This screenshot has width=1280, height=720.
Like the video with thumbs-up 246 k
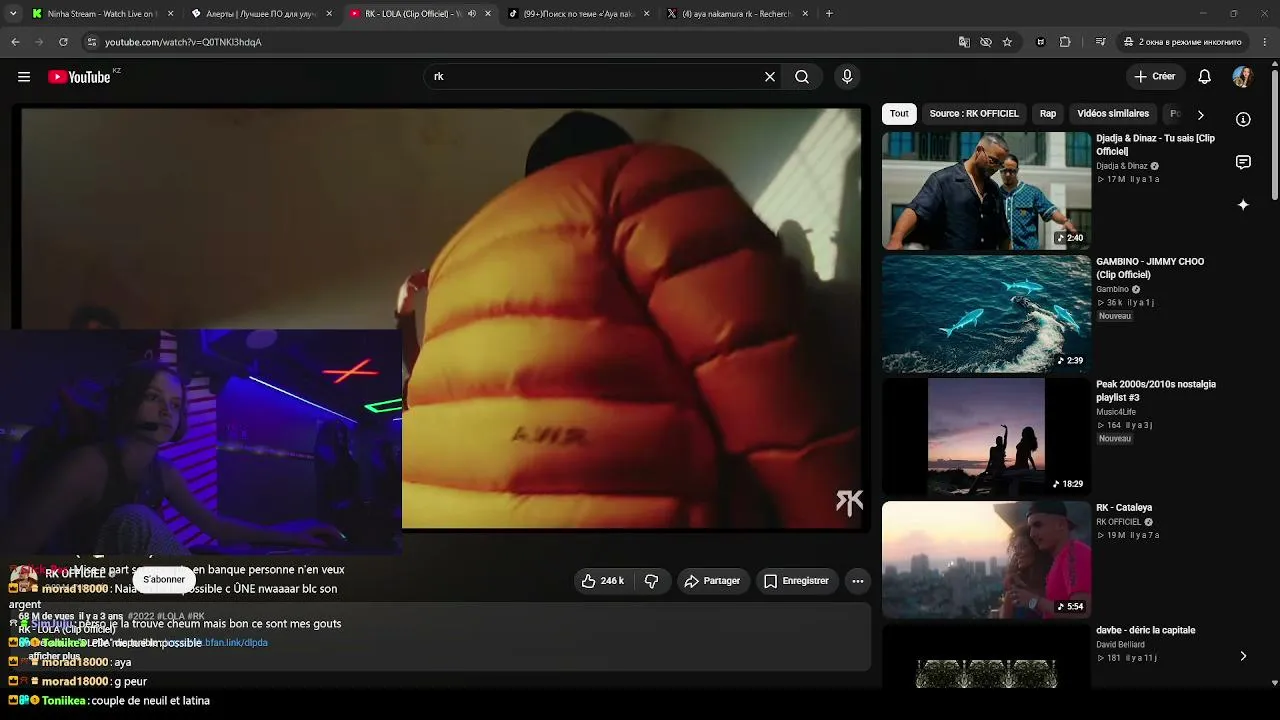tap(604, 581)
